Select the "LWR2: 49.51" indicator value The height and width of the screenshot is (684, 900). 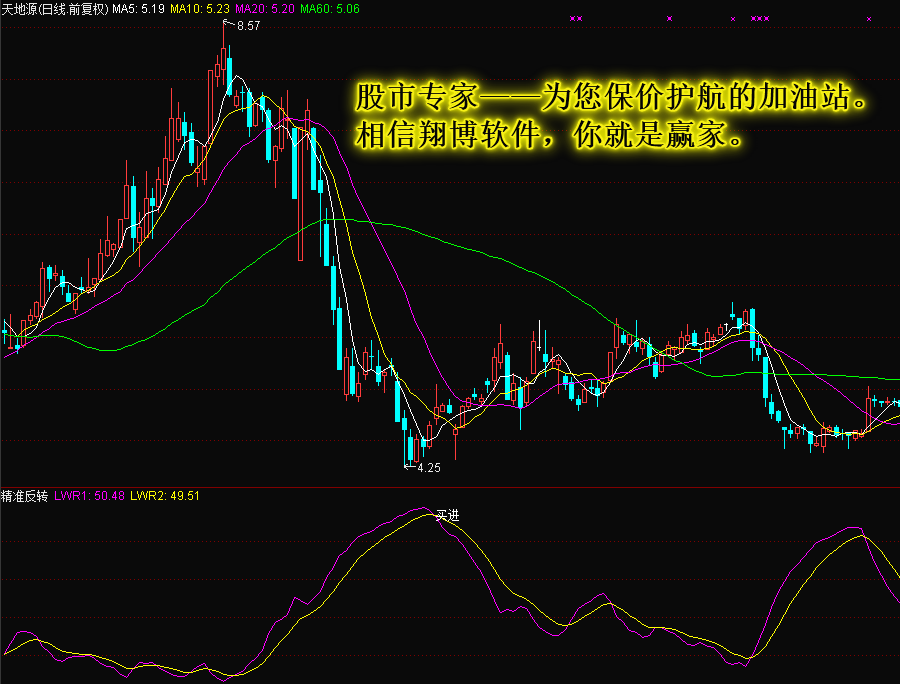pyautogui.click(x=165, y=496)
